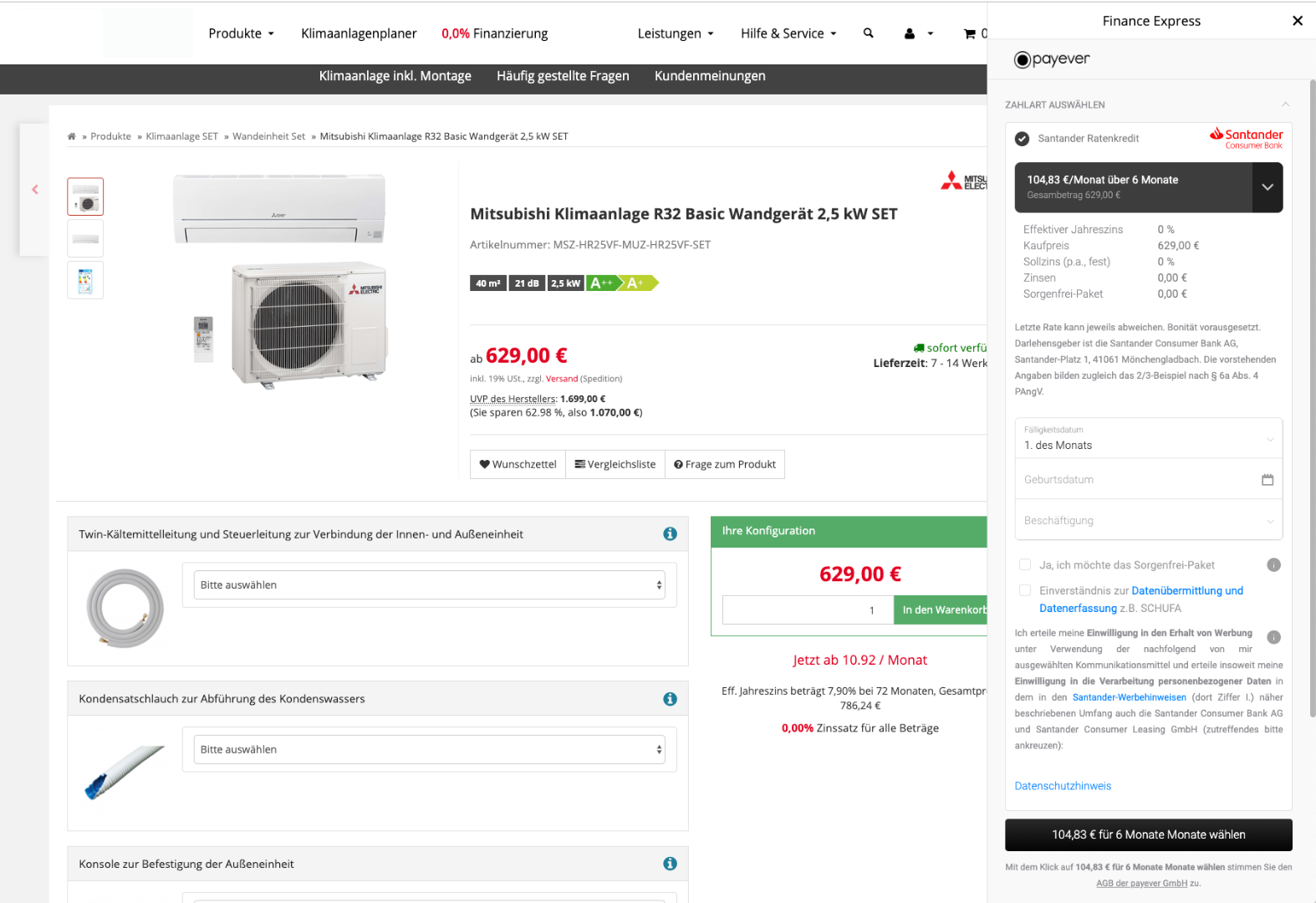
Task: Select the energy label thumbnail
Action: [x=85, y=280]
